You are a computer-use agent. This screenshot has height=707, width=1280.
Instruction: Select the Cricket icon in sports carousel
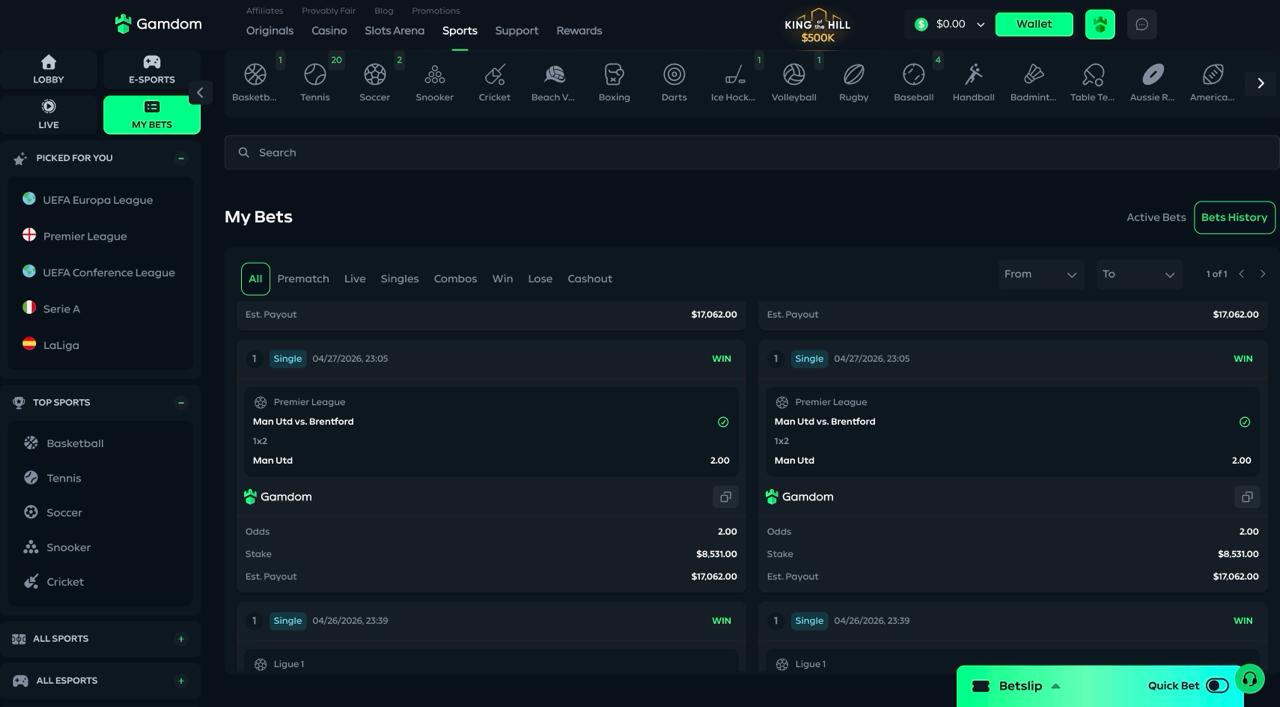pyautogui.click(x=495, y=82)
